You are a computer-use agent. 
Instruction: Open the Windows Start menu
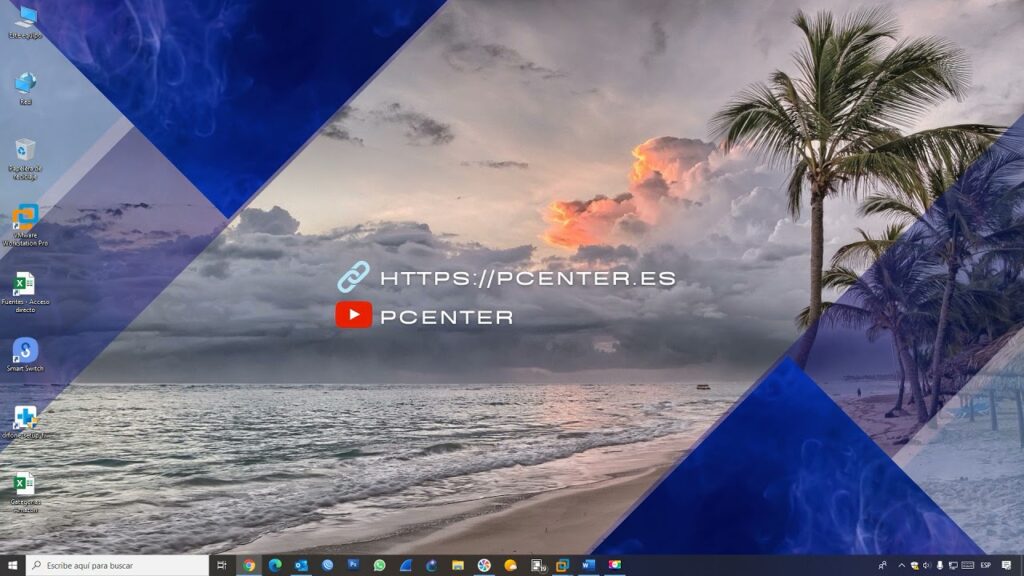(x=13, y=565)
